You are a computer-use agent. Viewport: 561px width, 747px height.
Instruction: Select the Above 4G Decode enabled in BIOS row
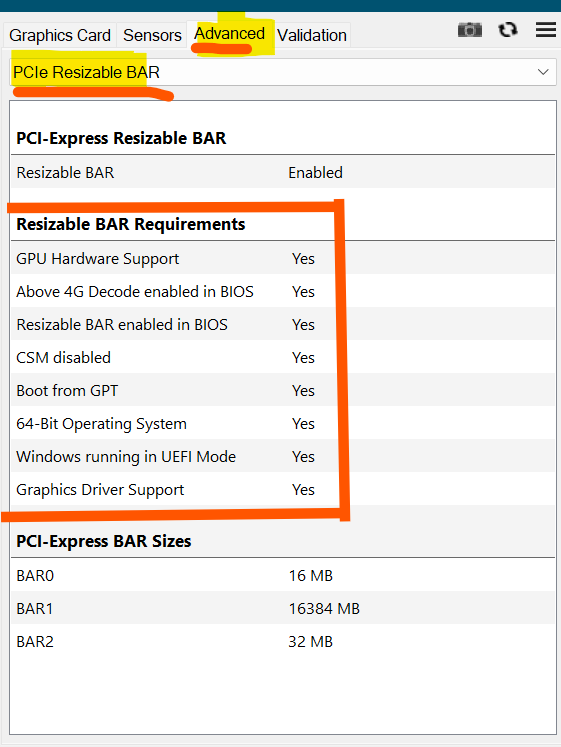tap(283, 292)
